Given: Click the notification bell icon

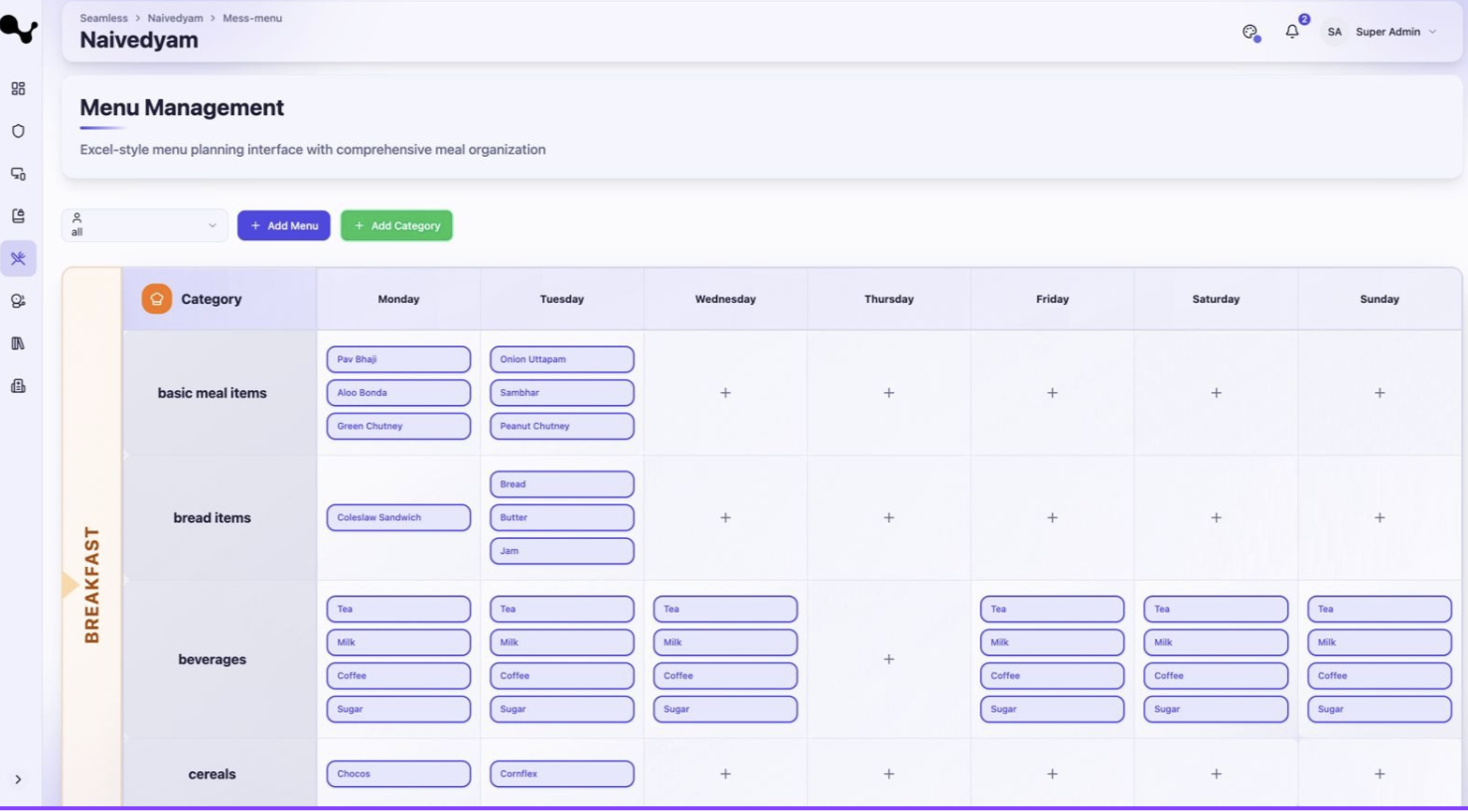Looking at the screenshot, I should point(1291,32).
